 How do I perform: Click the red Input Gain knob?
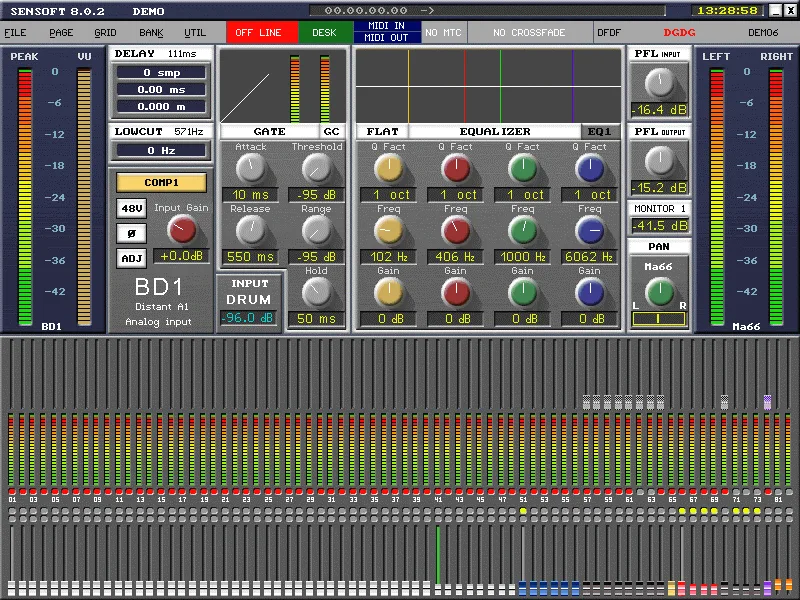[182, 230]
